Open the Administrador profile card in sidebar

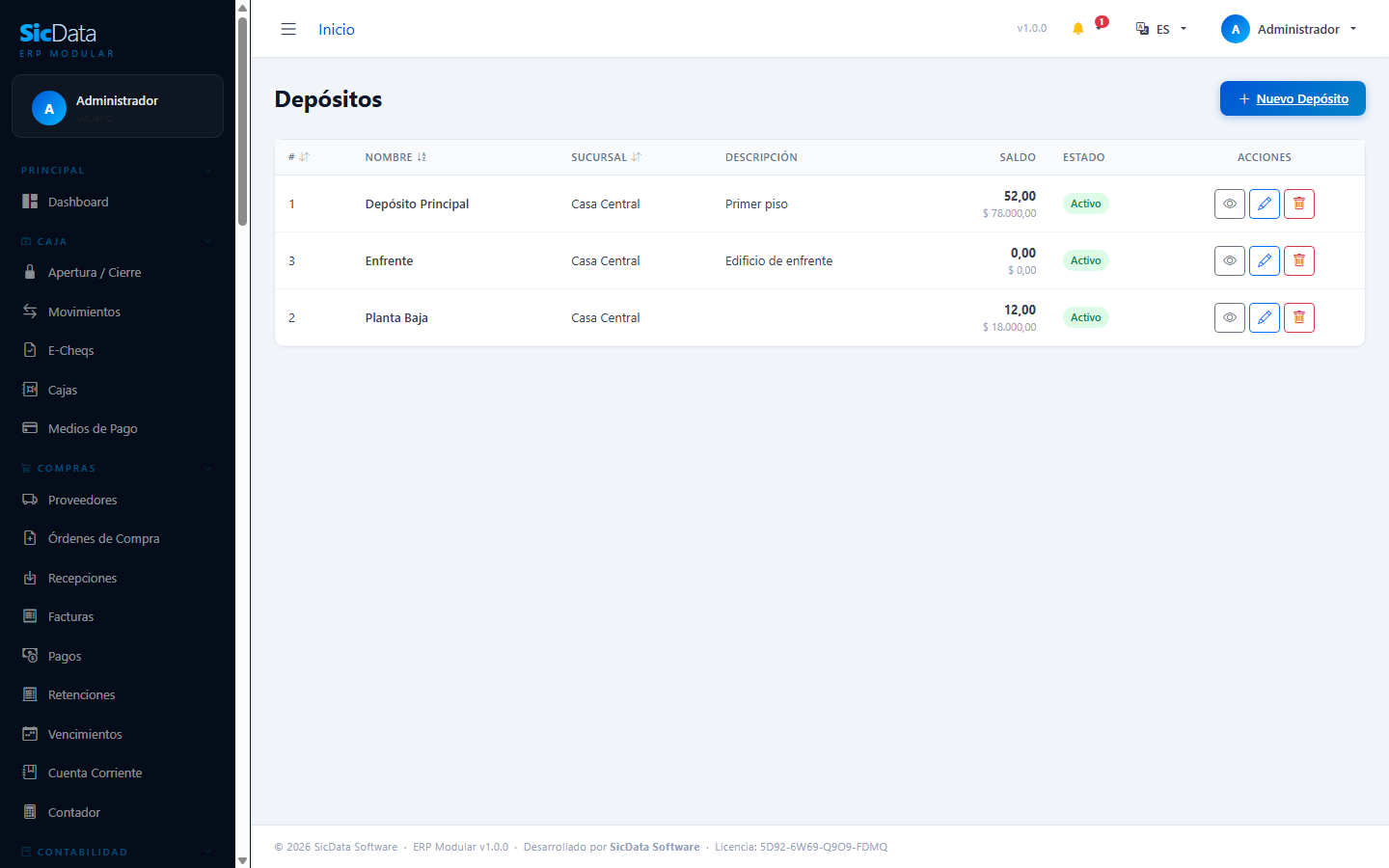pyautogui.click(x=118, y=106)
